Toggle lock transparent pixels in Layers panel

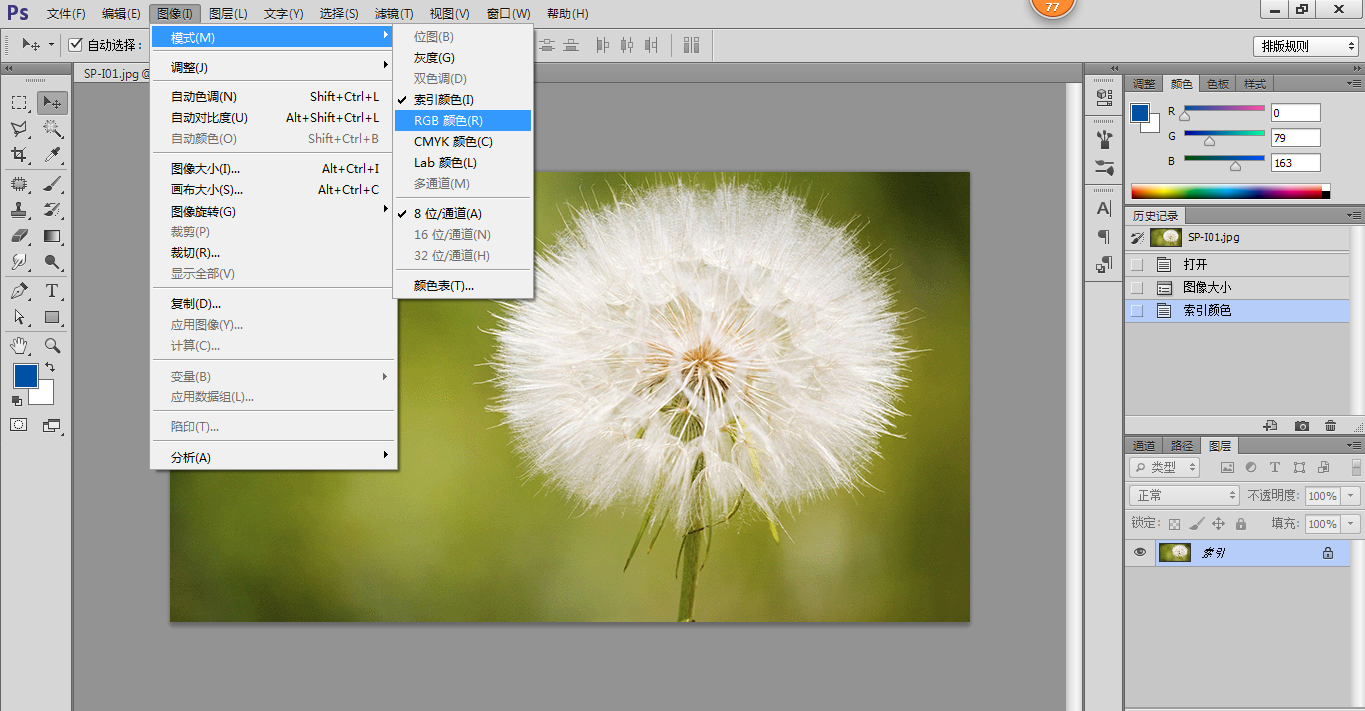[1175, 524]
